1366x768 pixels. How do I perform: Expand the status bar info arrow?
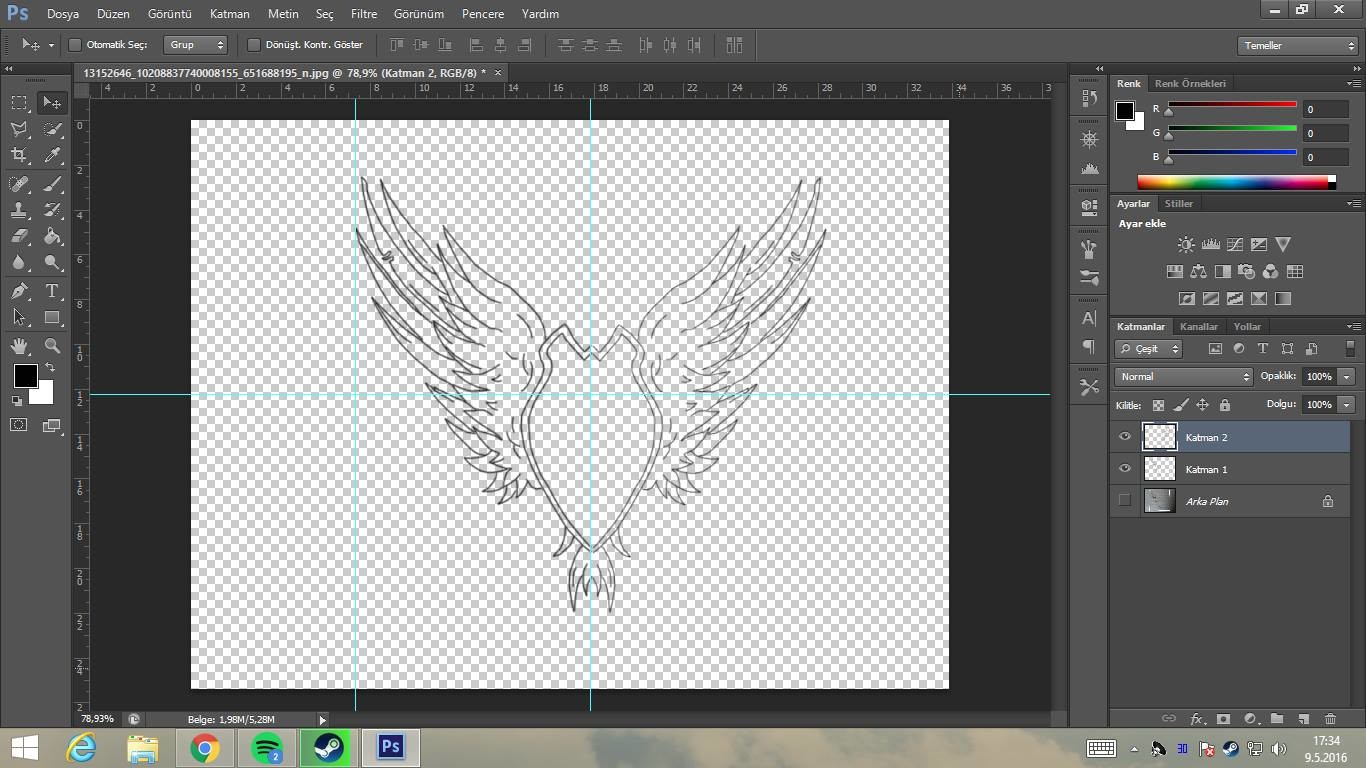point(322,719)
